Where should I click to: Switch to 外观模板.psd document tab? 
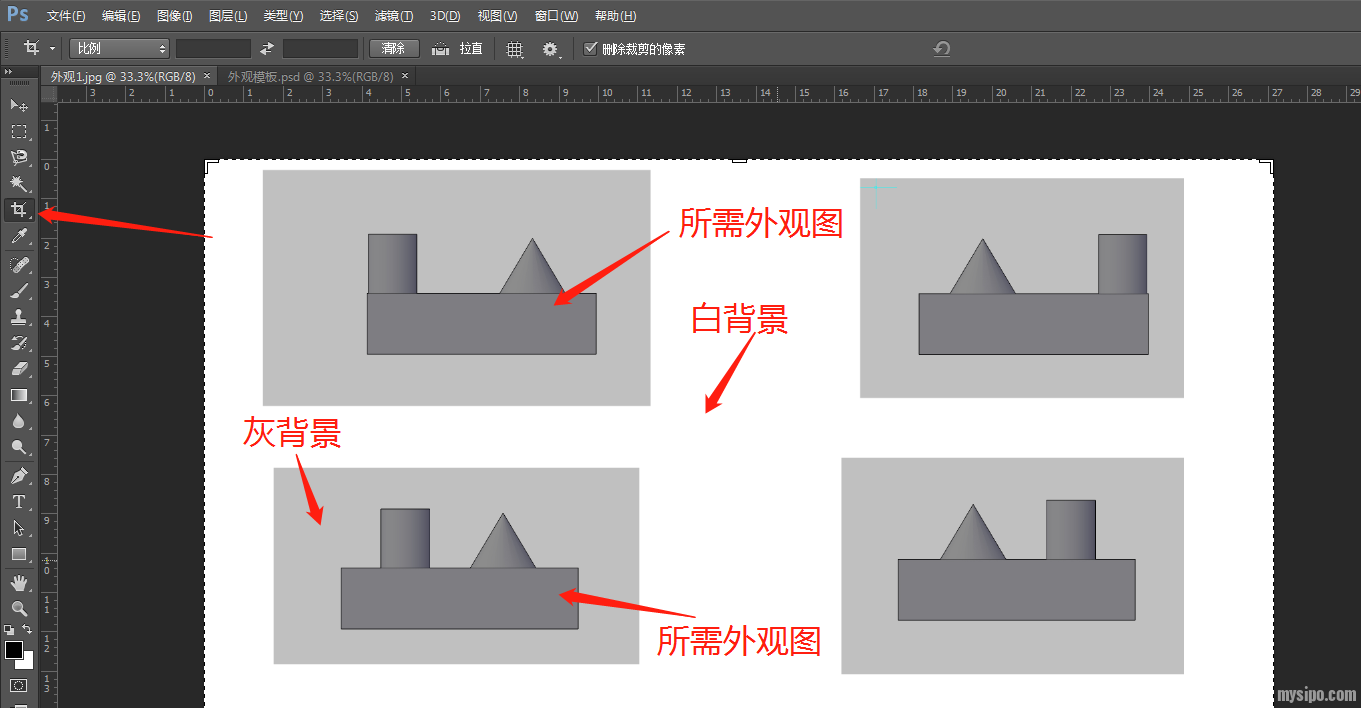311,76
